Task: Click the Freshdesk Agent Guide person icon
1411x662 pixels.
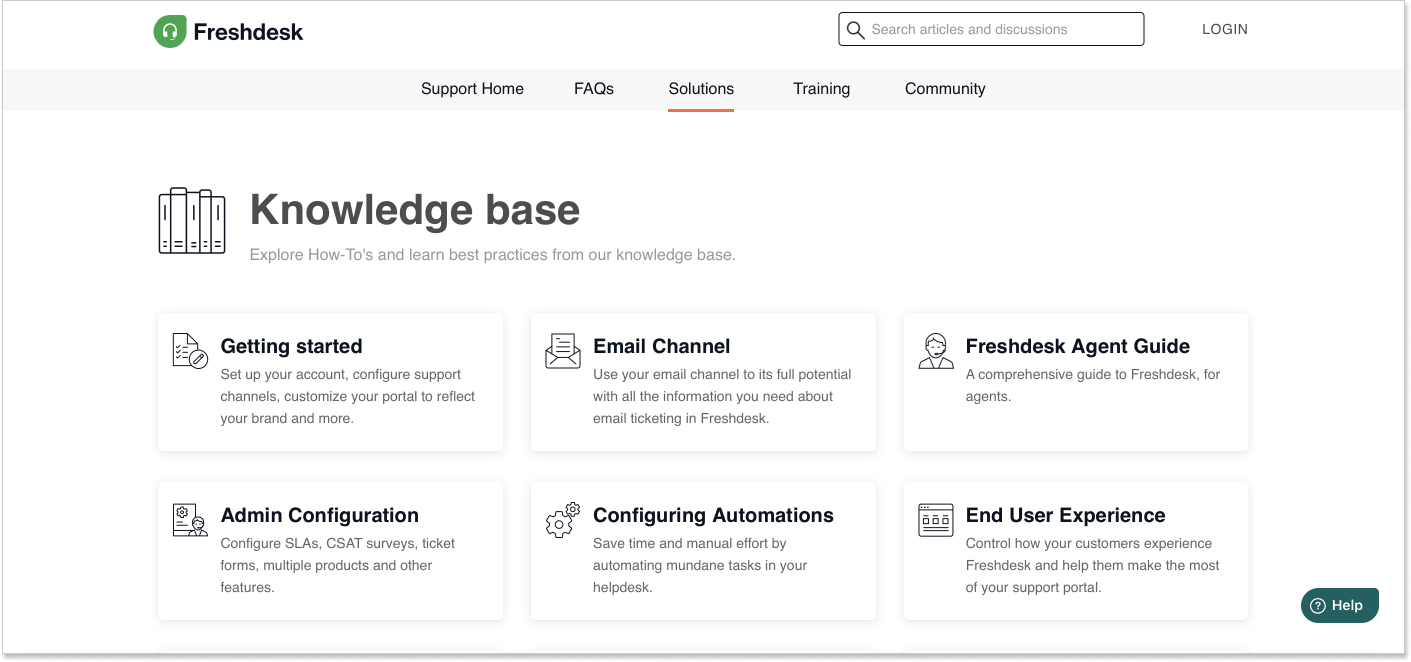Action: click(x=936, y=351)
